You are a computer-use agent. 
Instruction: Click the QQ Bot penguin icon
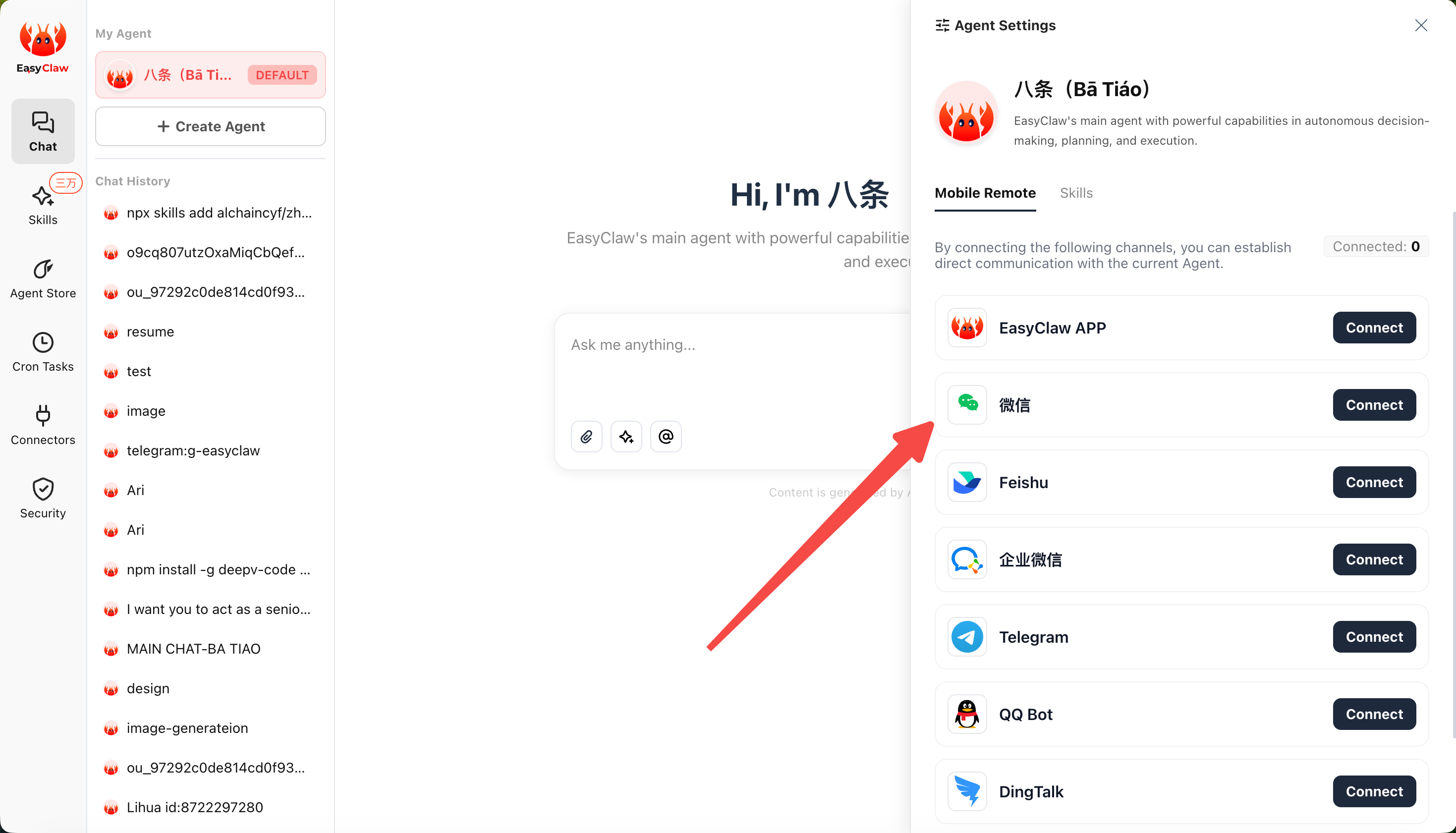[967, 714]
